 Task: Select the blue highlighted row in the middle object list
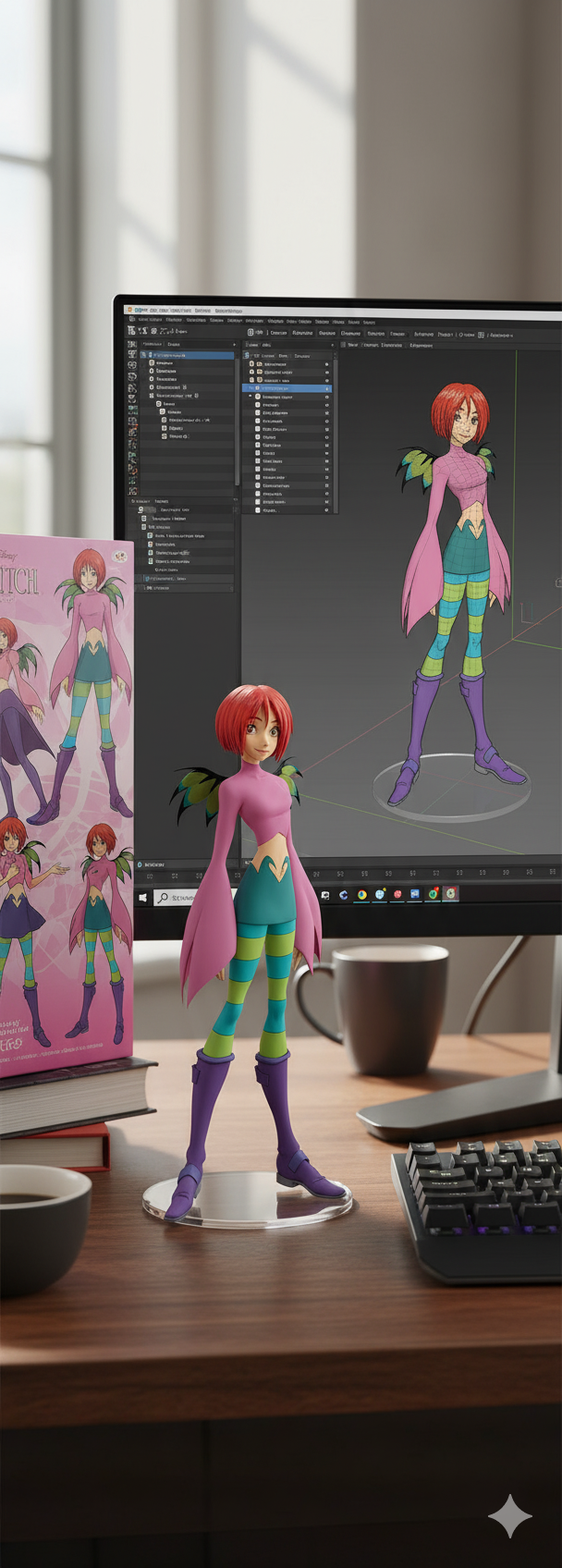(286, 388)
